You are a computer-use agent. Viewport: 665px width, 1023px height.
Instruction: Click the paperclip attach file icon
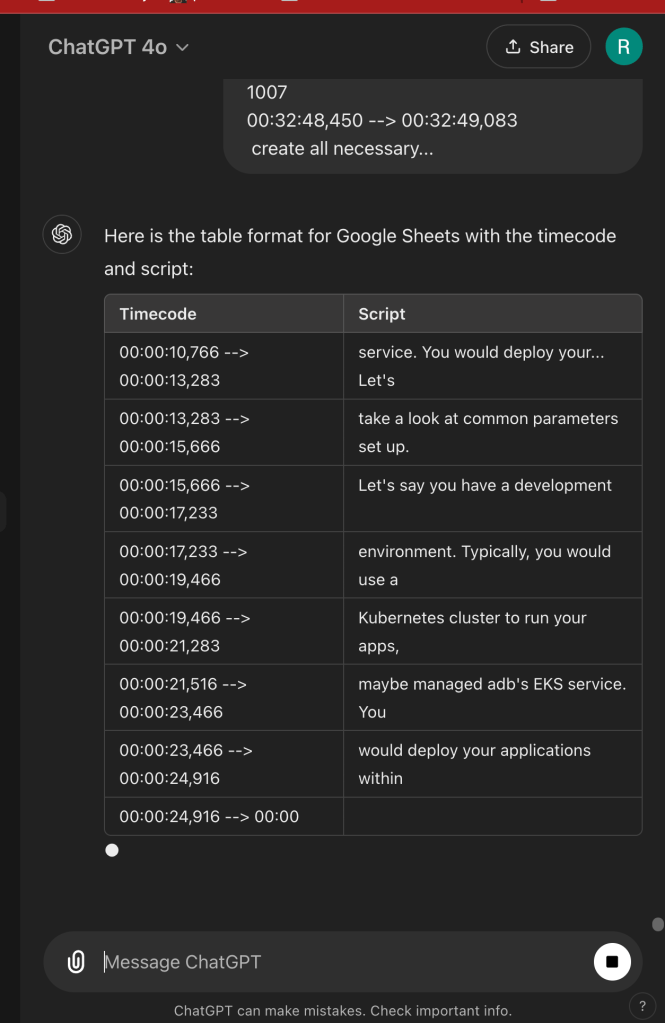(x=76, y=962)
